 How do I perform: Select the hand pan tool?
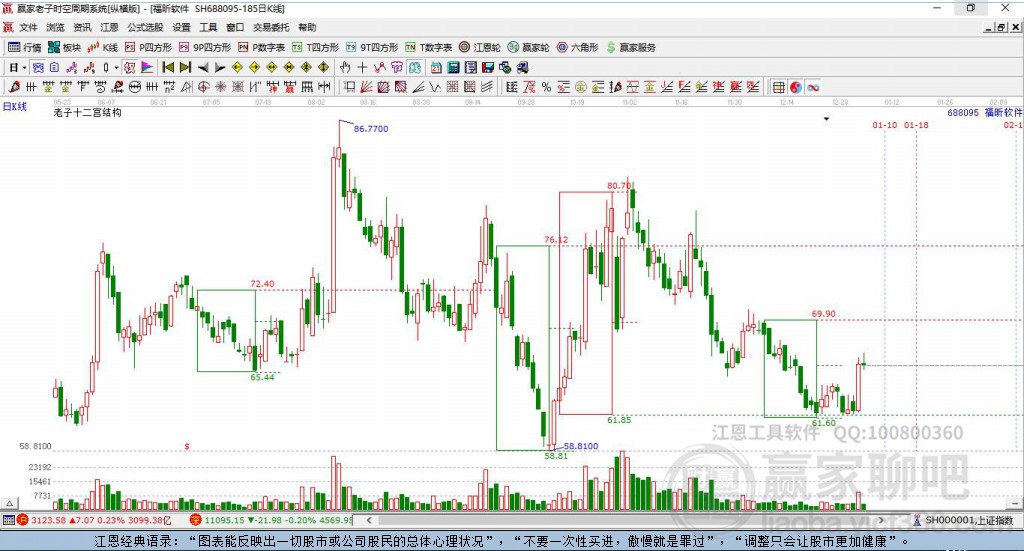[345, 67]
